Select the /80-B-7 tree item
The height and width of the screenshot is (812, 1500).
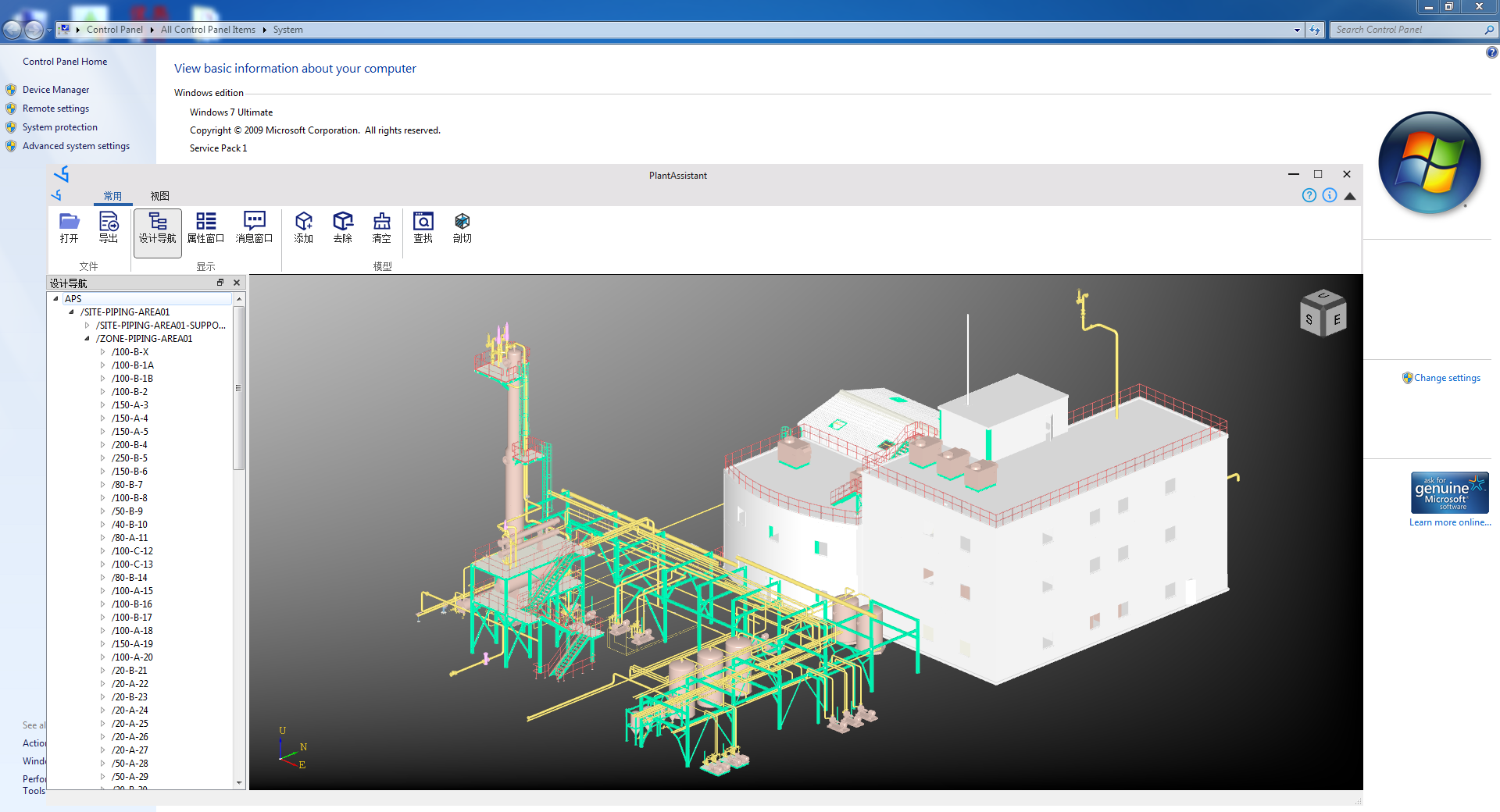coord(127,485)
